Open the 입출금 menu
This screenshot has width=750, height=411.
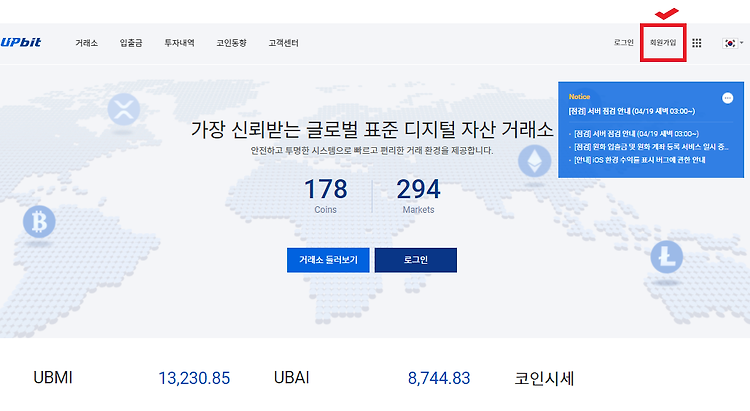click(131, 43)
